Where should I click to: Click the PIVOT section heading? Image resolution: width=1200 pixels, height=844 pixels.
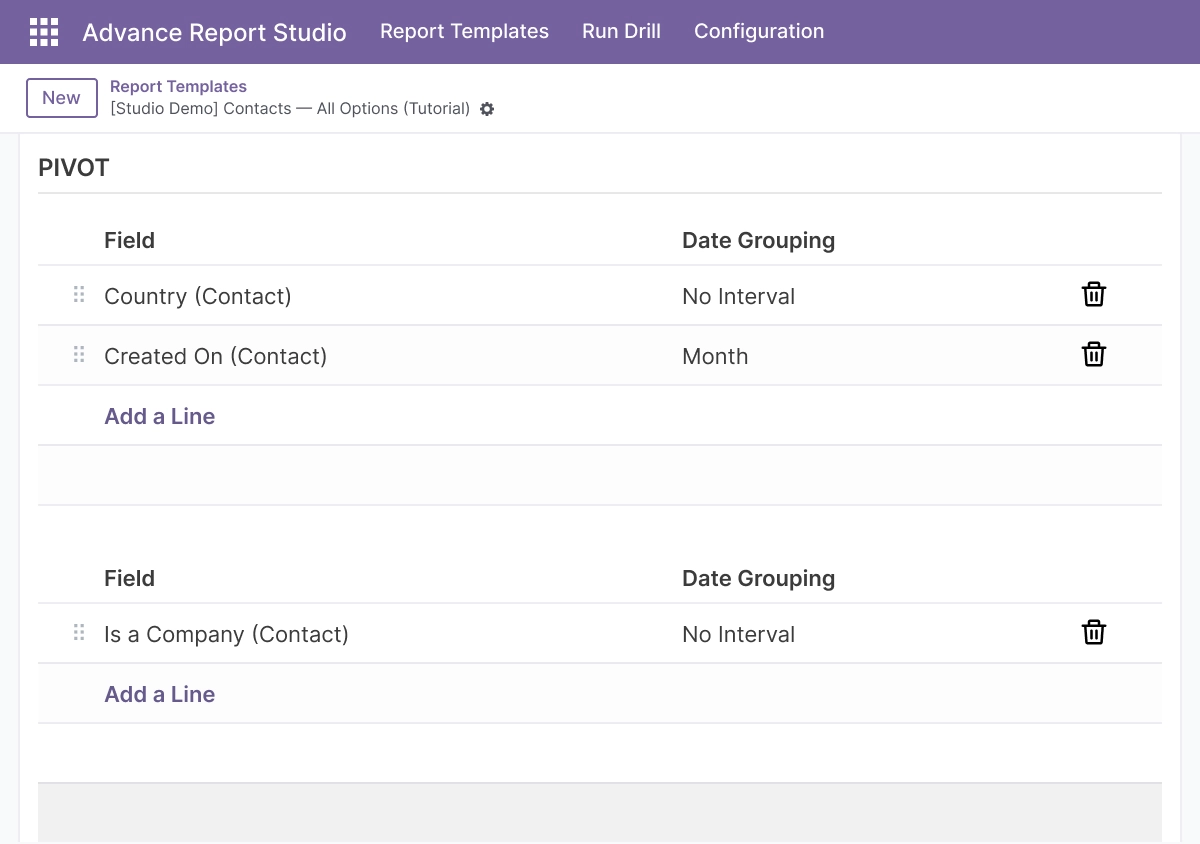[74, 167]
